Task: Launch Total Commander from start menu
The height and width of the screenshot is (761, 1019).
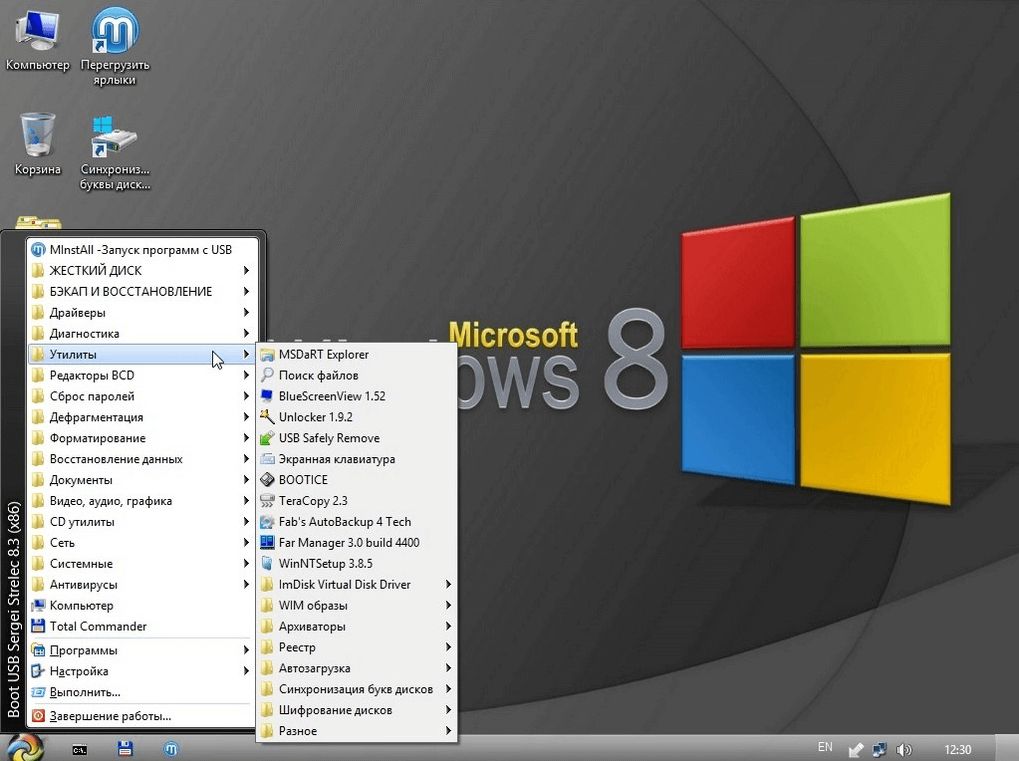Action: (98, 627)
